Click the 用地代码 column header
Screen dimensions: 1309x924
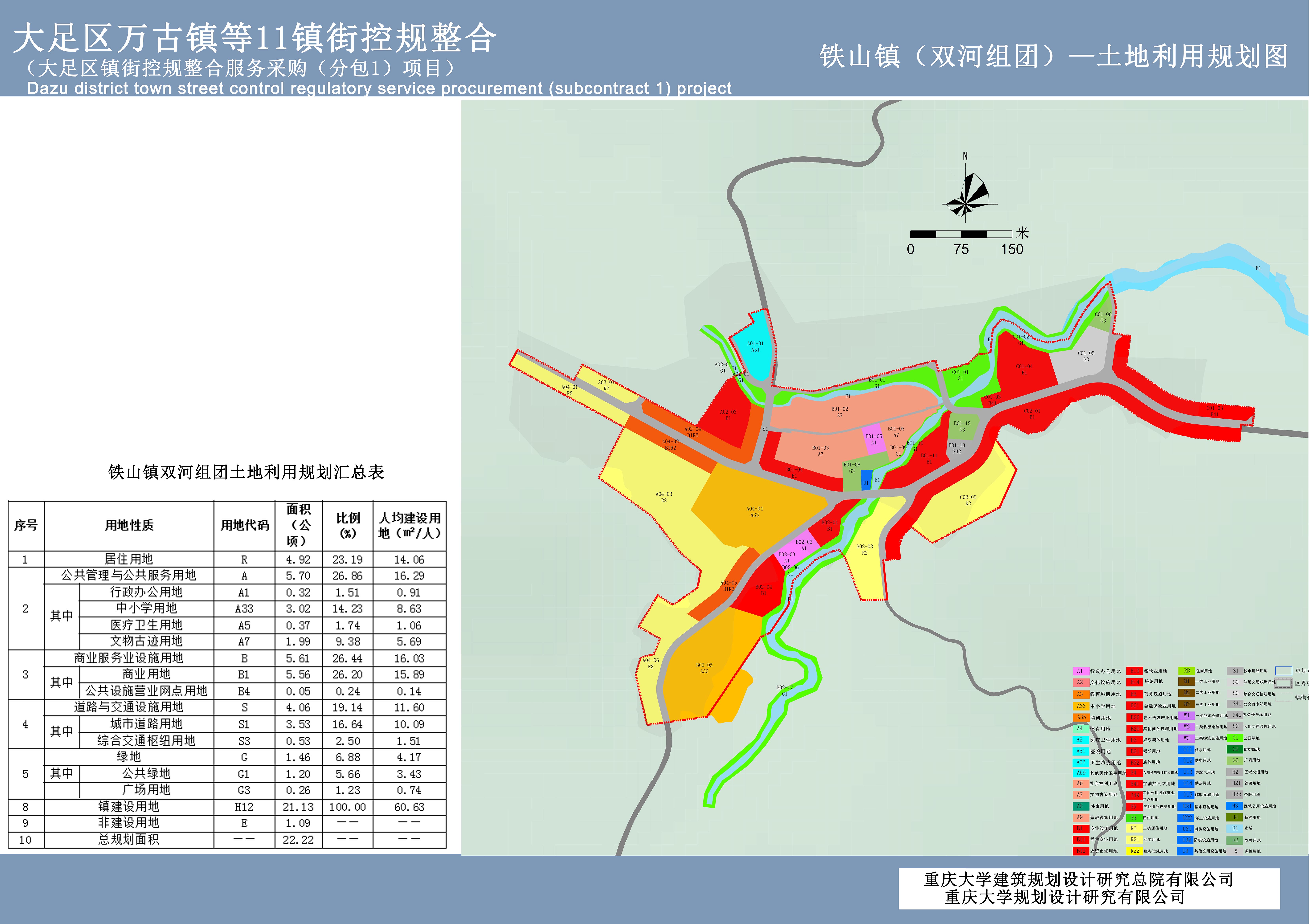pyautogui.click(x=244, y=526)
